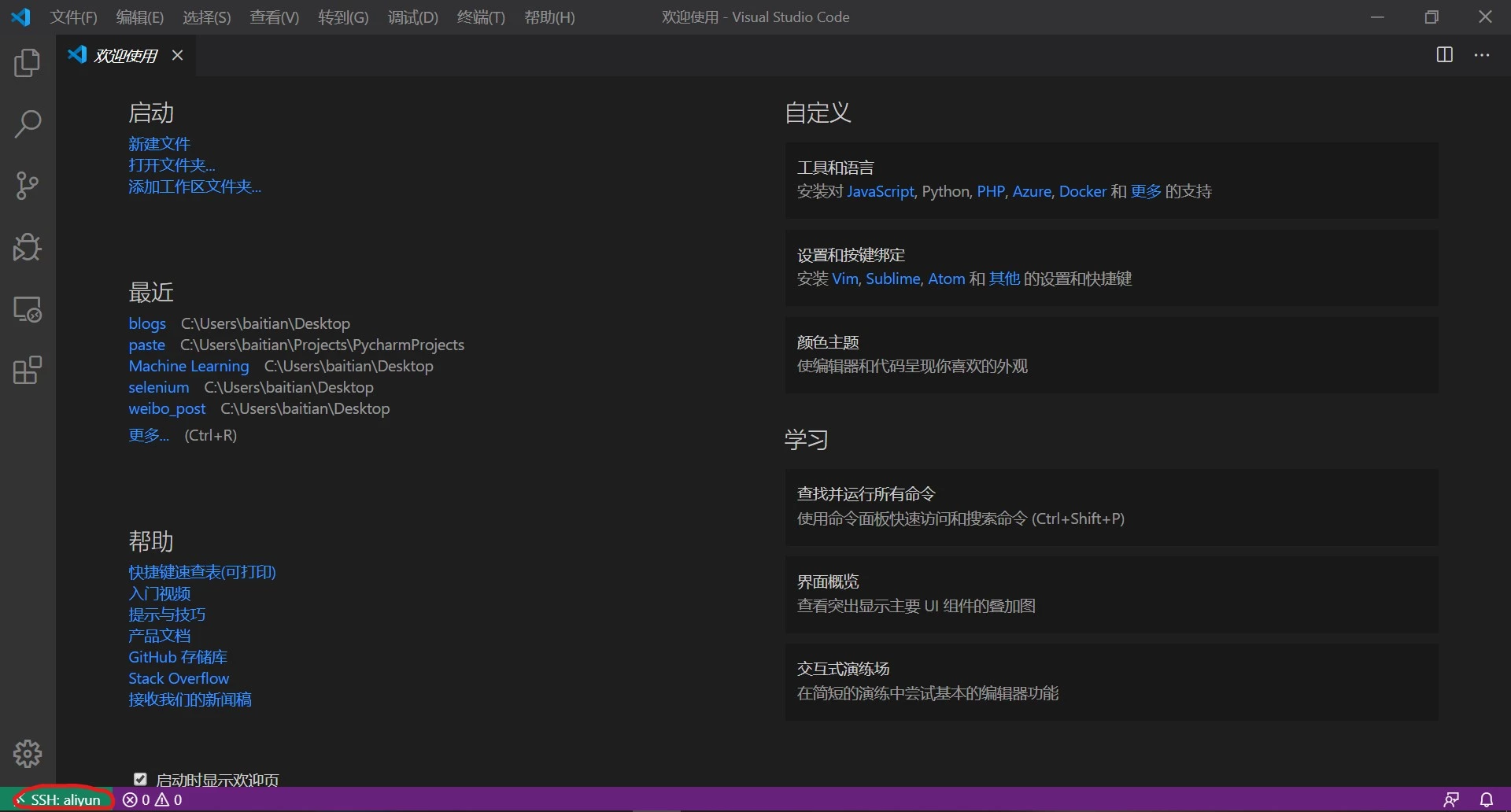
Task: Open the recent Machine Learning folder
Action: (189, 366)
